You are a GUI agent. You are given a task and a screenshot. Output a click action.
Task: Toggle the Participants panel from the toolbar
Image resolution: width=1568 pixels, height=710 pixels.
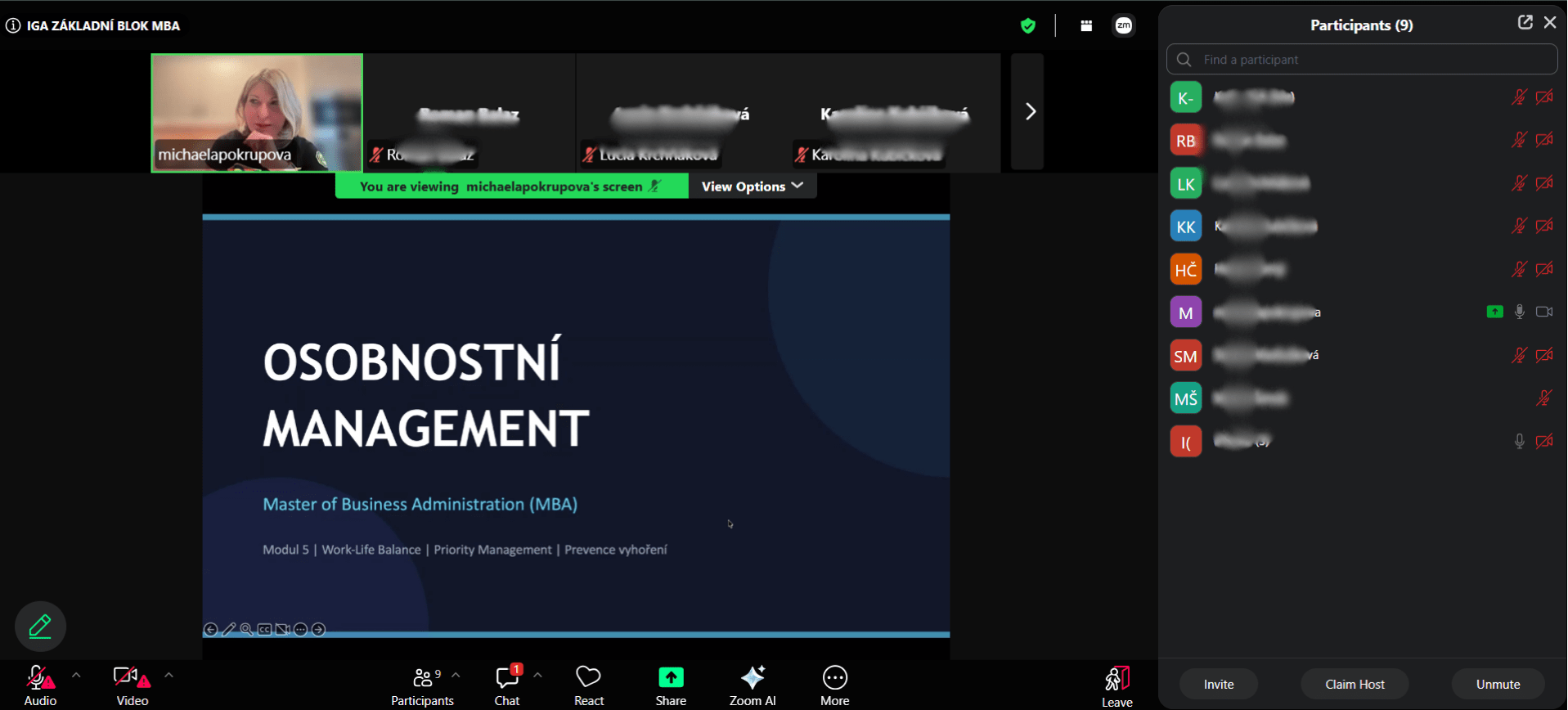(422, 685)
